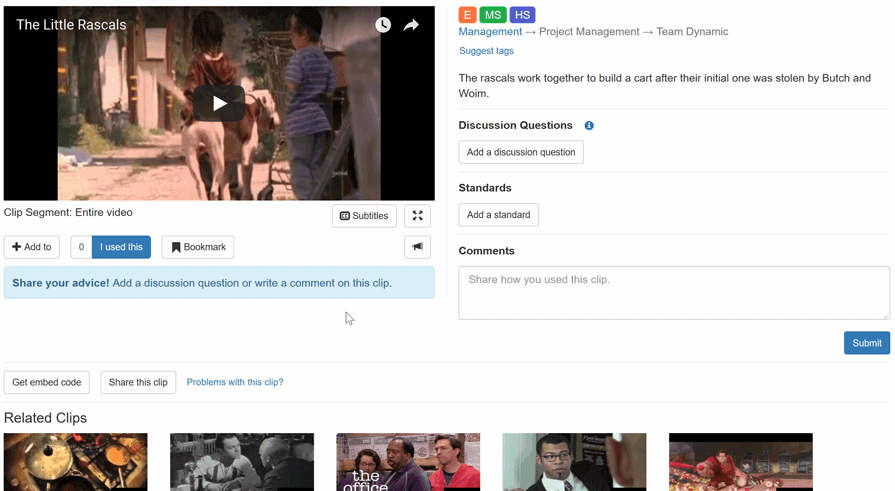Open the Wreck-It Ralph related clip
The width and height of the screenshot is (895, 491).
click(x=741, y=462)
